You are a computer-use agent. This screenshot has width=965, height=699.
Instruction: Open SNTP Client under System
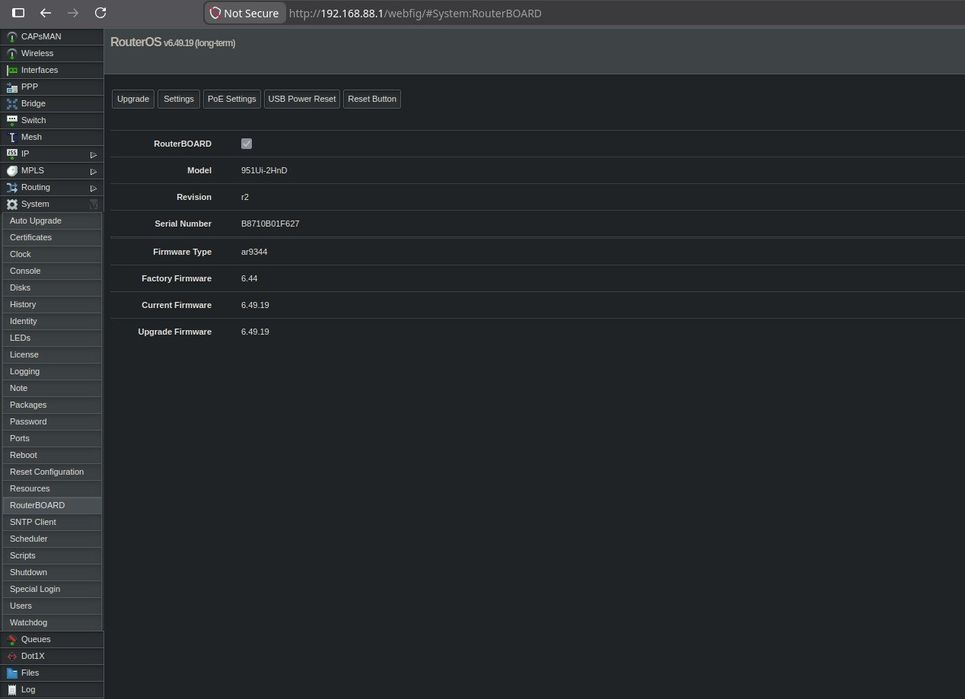coord(52,522)
